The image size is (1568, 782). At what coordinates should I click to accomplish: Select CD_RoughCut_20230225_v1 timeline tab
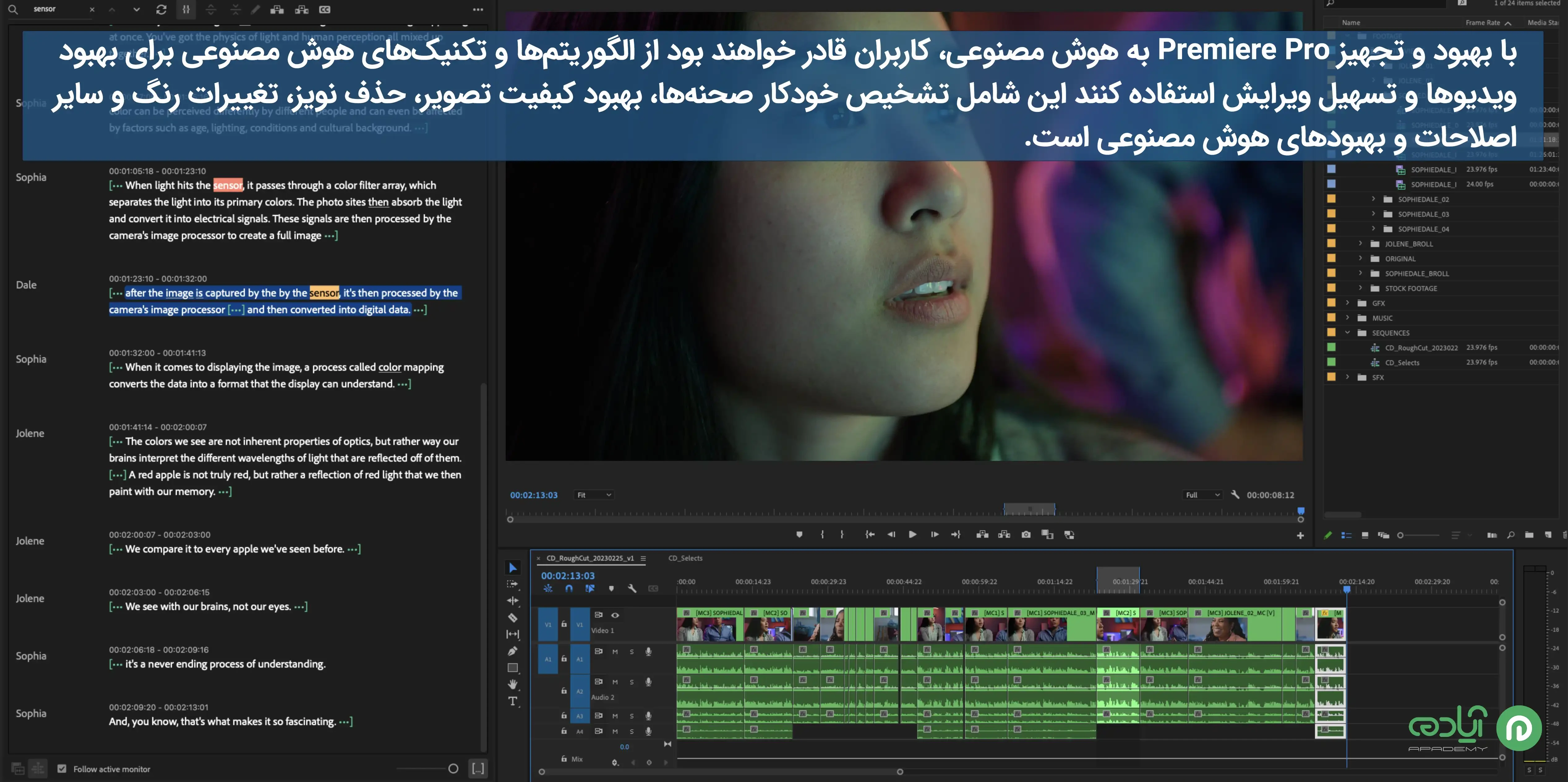590,558
